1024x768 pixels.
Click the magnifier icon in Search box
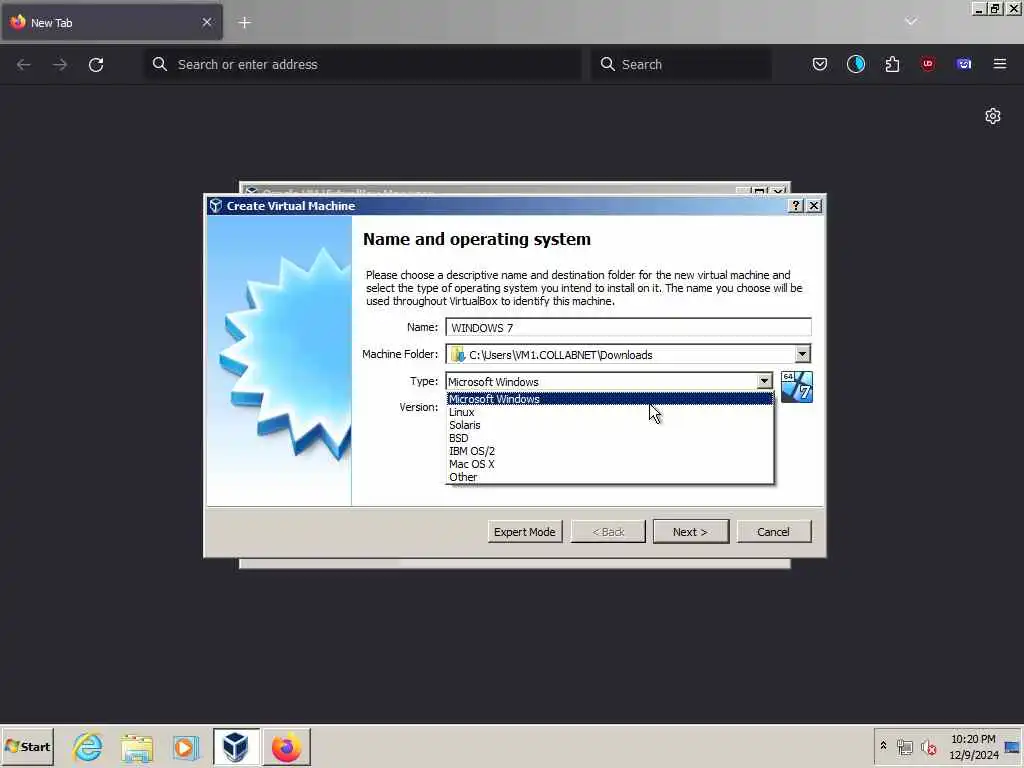click(x=607, y=64)
